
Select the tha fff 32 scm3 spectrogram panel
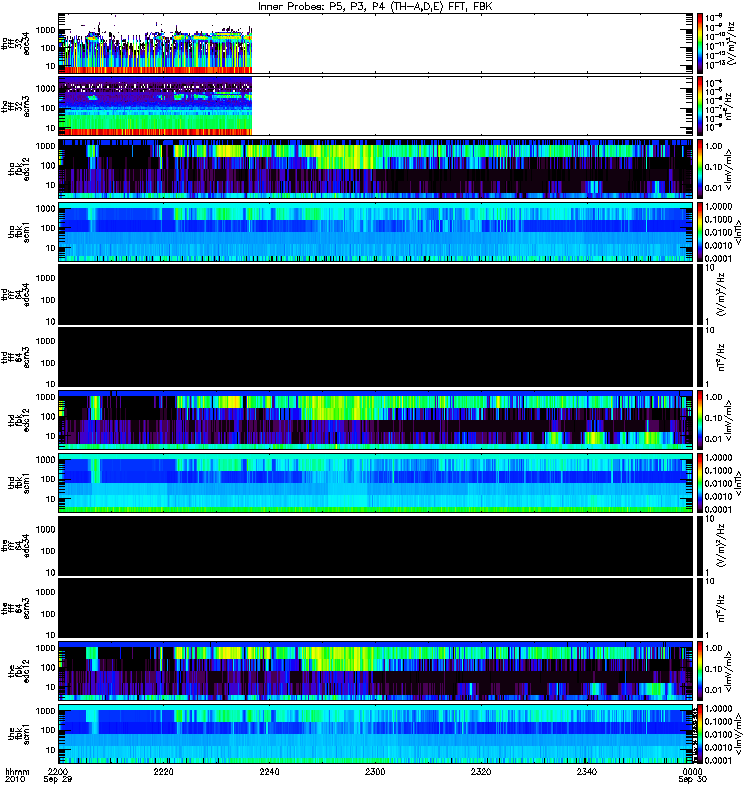pos(376,106)
